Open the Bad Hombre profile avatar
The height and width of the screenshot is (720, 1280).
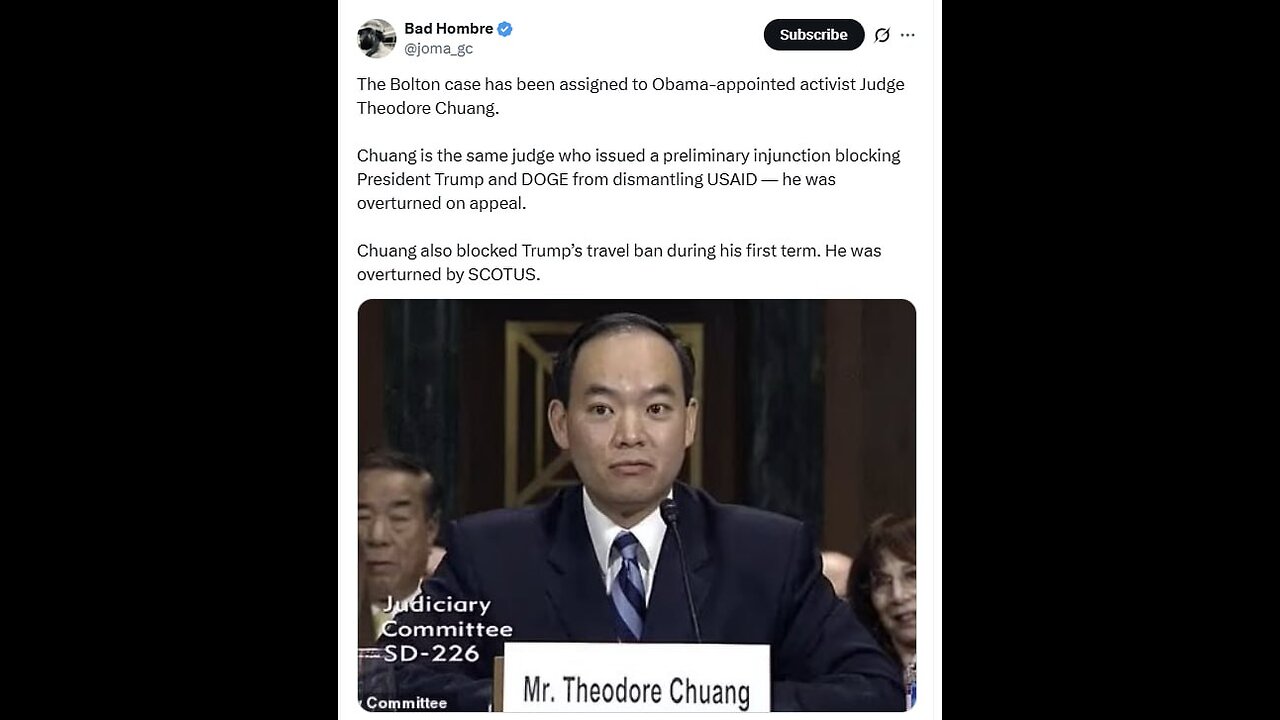click(377, 38)
